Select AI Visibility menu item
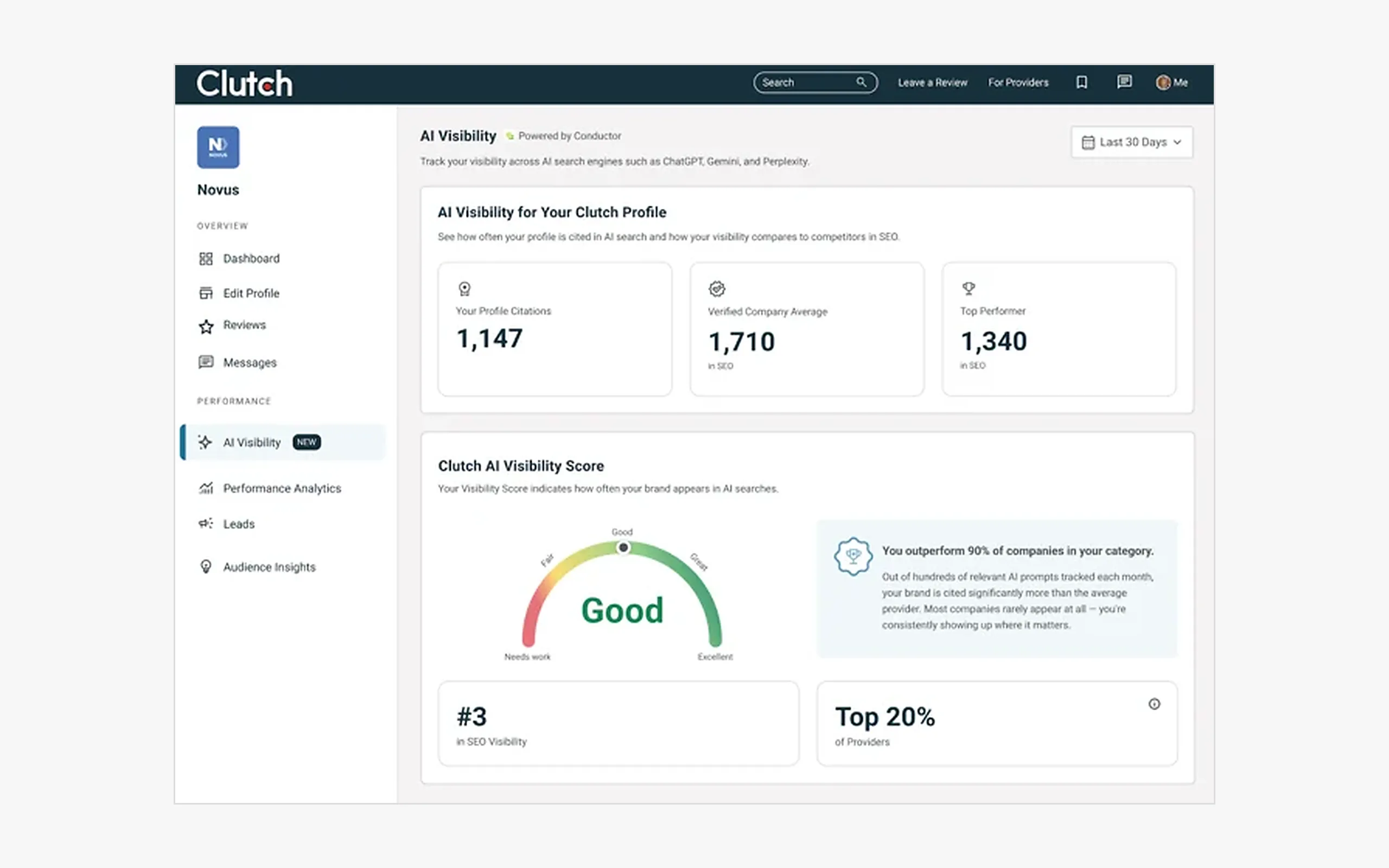The width and height of the screenshot is (1389, 868). pyautogui.click(x=283, y=442)
